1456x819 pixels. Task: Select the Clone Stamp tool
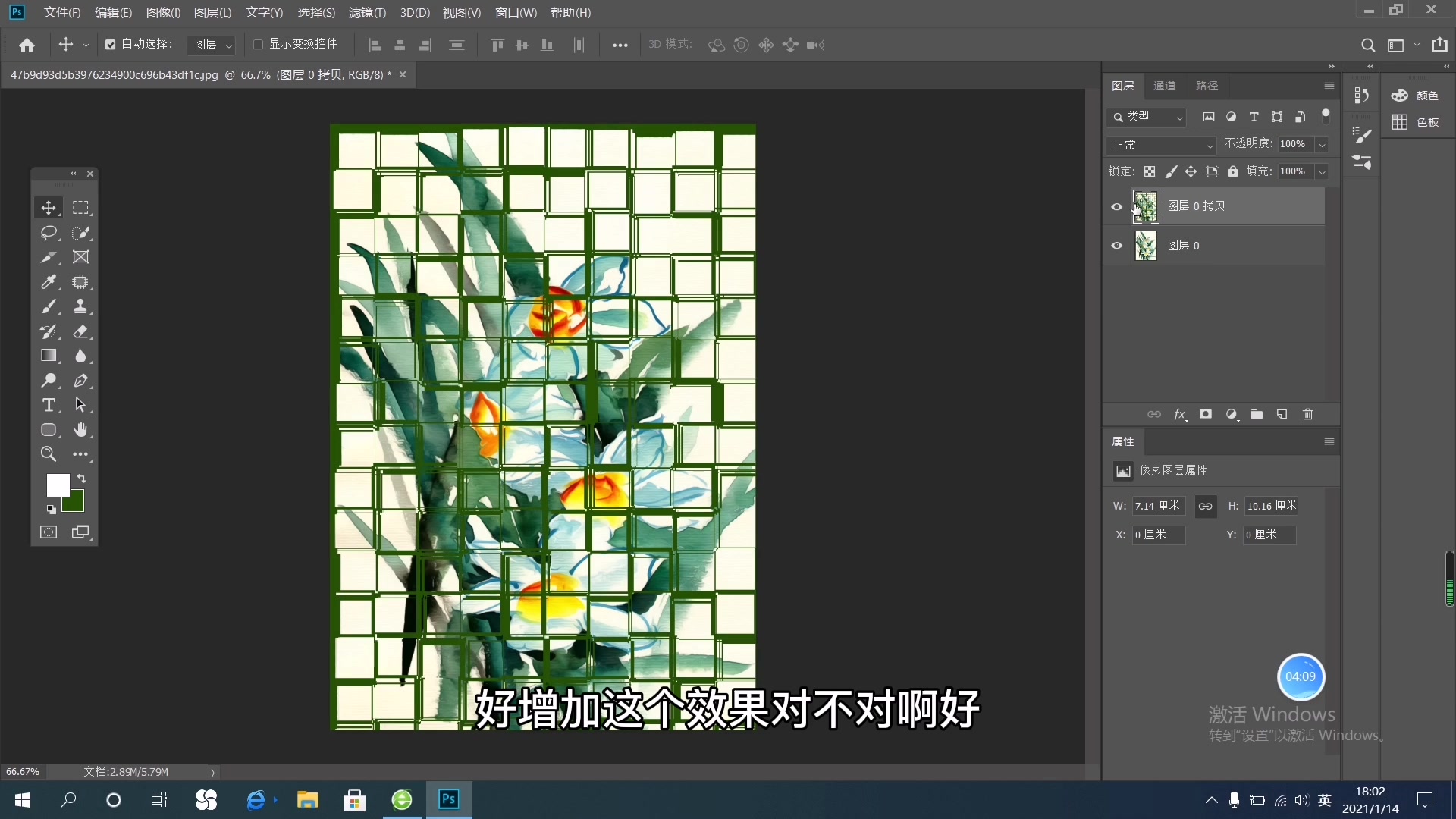[81, 306]
